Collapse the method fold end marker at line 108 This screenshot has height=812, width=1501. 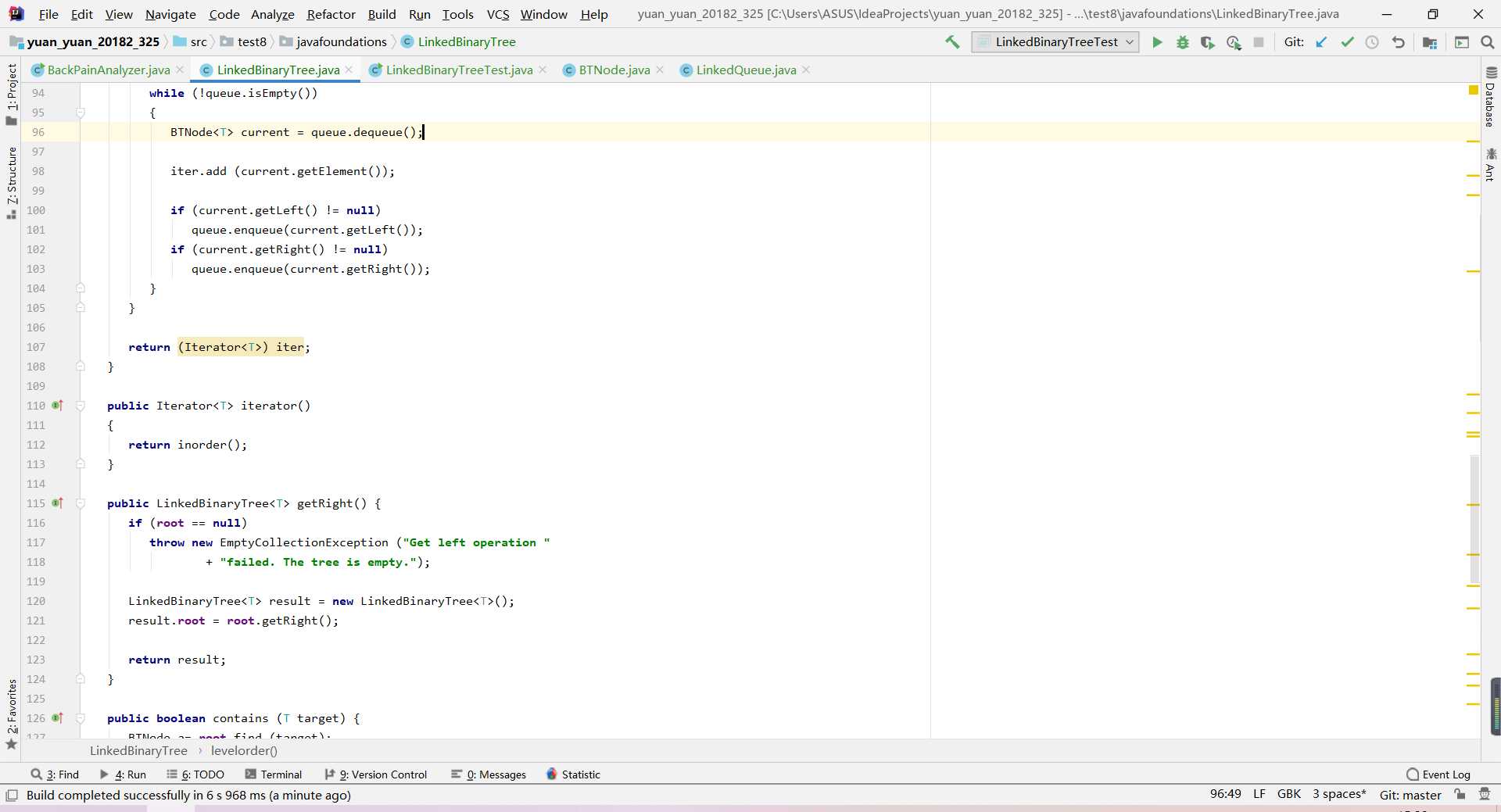(81, 367)
